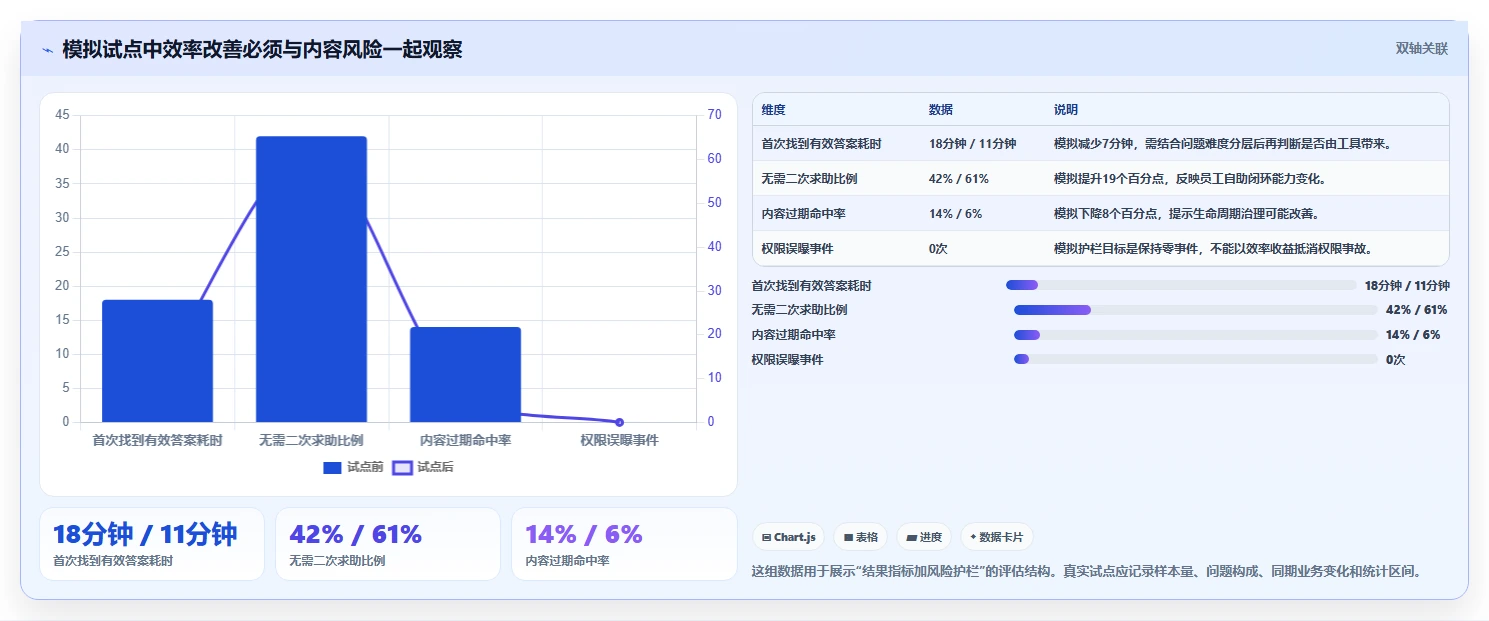The height and width of the screenshot is (621, 1489).
Task: Click the card title 模拟试点中效率改善必须与内容风险一起观察
Action: click(262, 50)
